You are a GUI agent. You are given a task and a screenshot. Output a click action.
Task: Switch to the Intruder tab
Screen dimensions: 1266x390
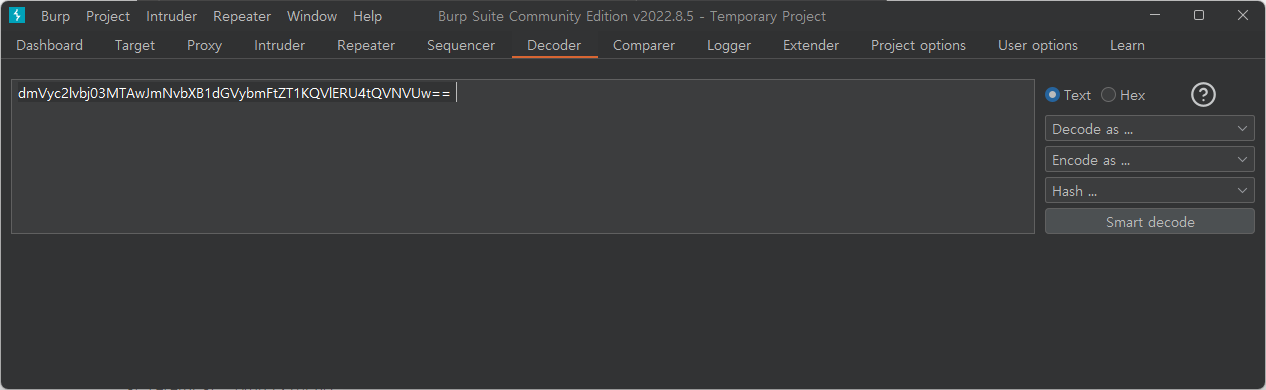click(280, 45)
